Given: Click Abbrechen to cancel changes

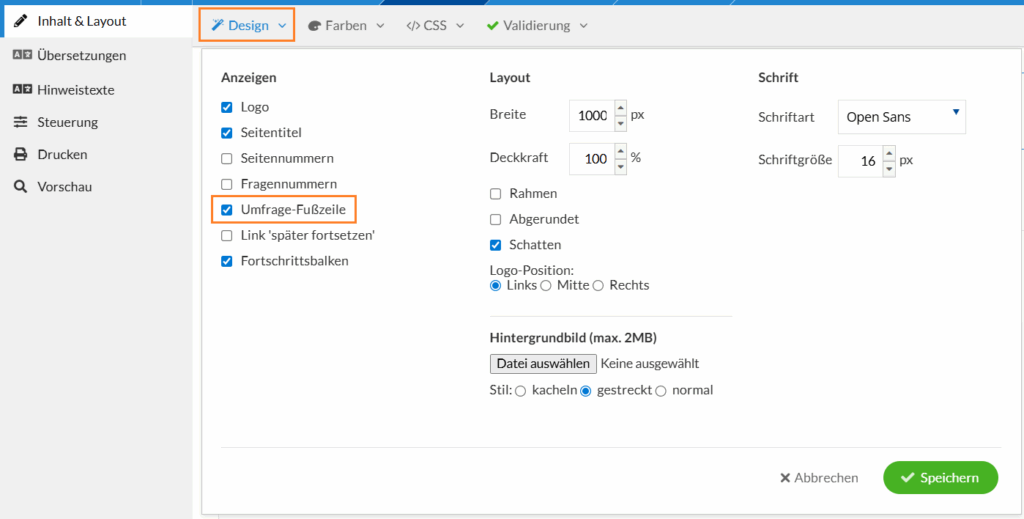Looking at the screenshot, I should 819,478.
